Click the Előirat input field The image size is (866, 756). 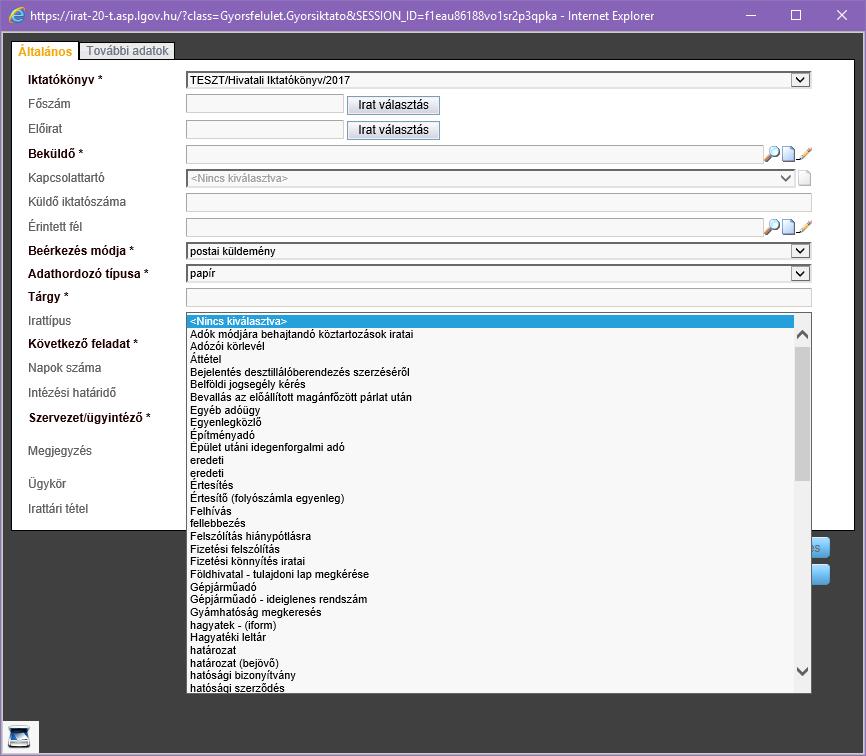(x=265, y=129)
